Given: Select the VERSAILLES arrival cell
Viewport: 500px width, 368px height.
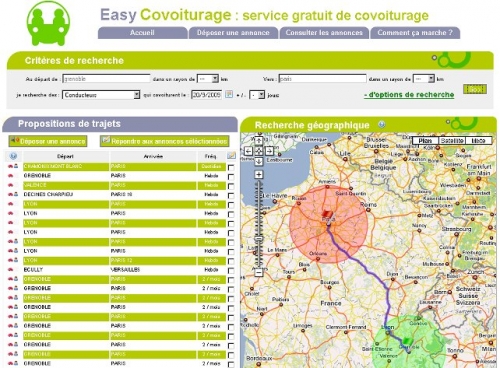Looking at the screenshot, I should click(x=153, y=270).
